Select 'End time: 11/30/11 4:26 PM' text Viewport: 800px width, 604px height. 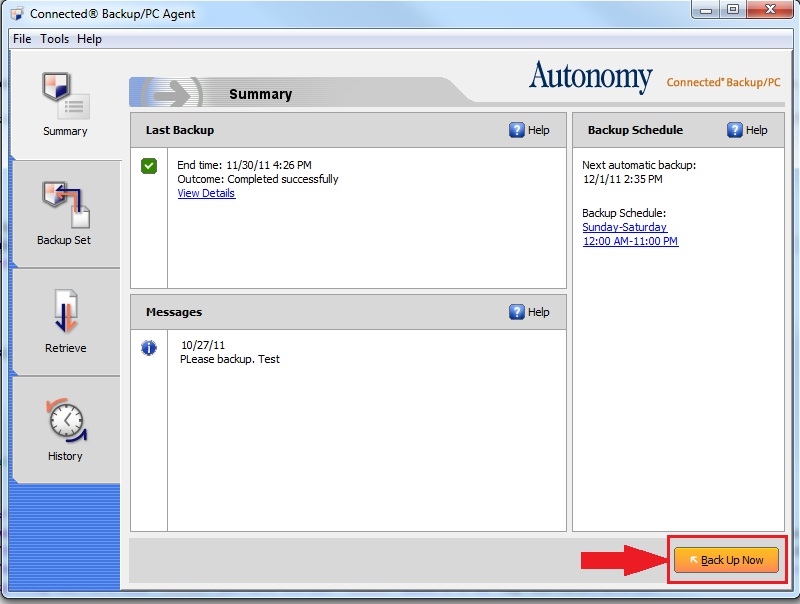coord(244,165)
